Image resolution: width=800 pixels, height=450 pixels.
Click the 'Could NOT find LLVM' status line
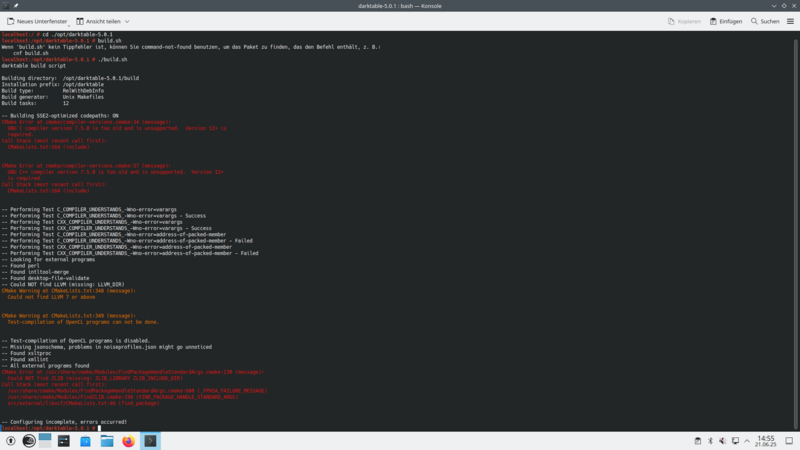tap(62, 284)
